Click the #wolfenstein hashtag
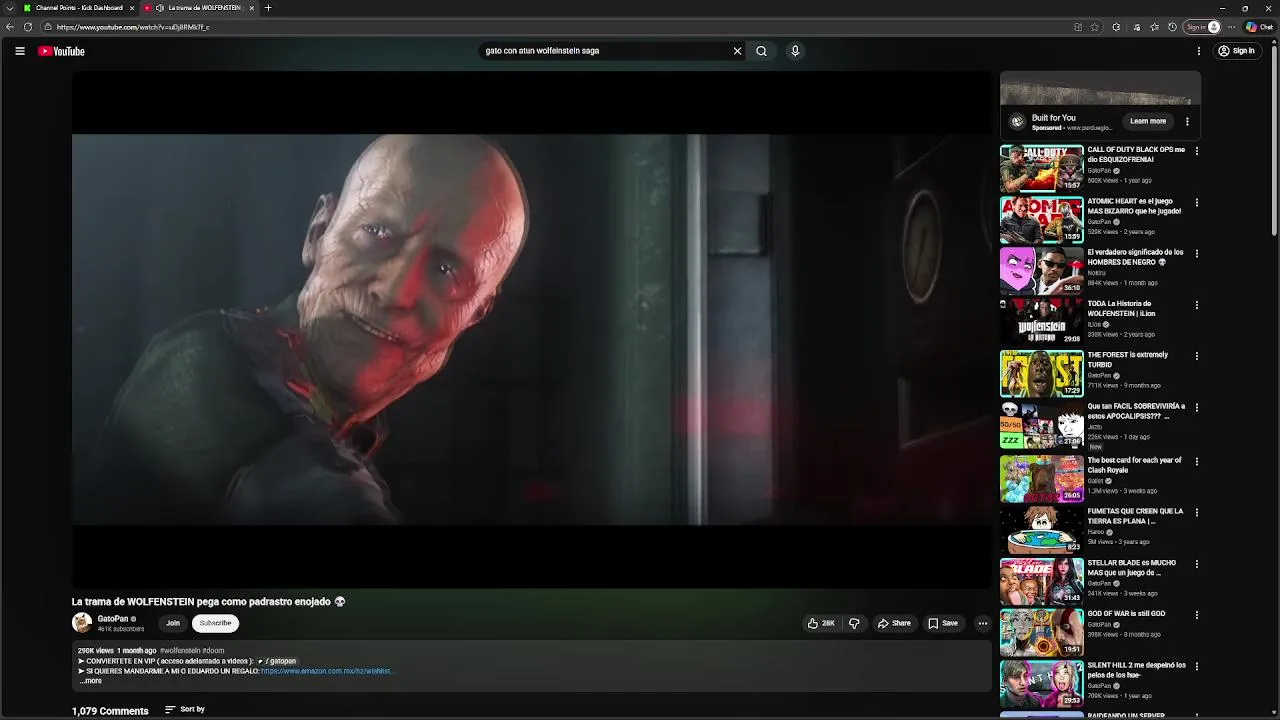Screen dimensions: 1280x720 pos(180,651)
